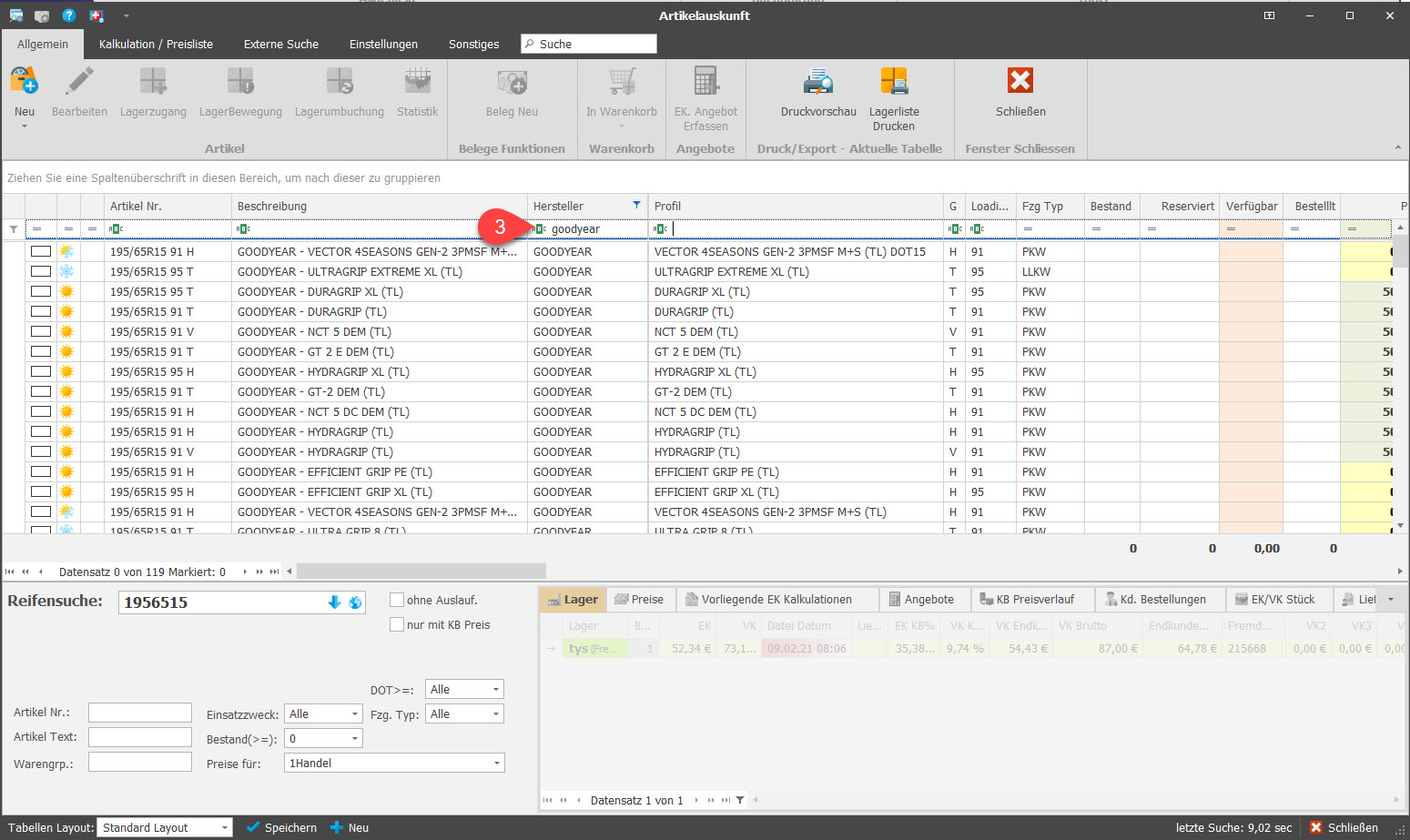1410x840 pixels.
Task: Open the Statistik chart icon
Action: tap(418, 82)
